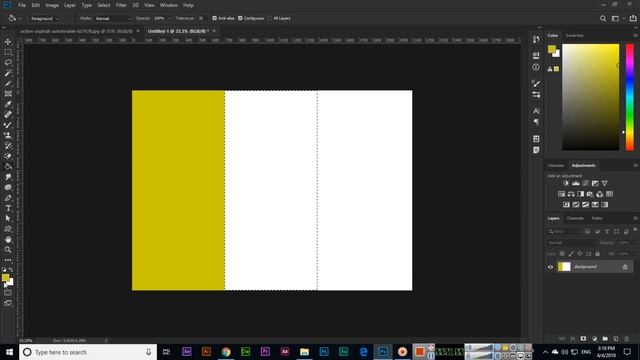This screenshot has width=640, height=360.
Task: Open the File menu
Action: (22, 5)
